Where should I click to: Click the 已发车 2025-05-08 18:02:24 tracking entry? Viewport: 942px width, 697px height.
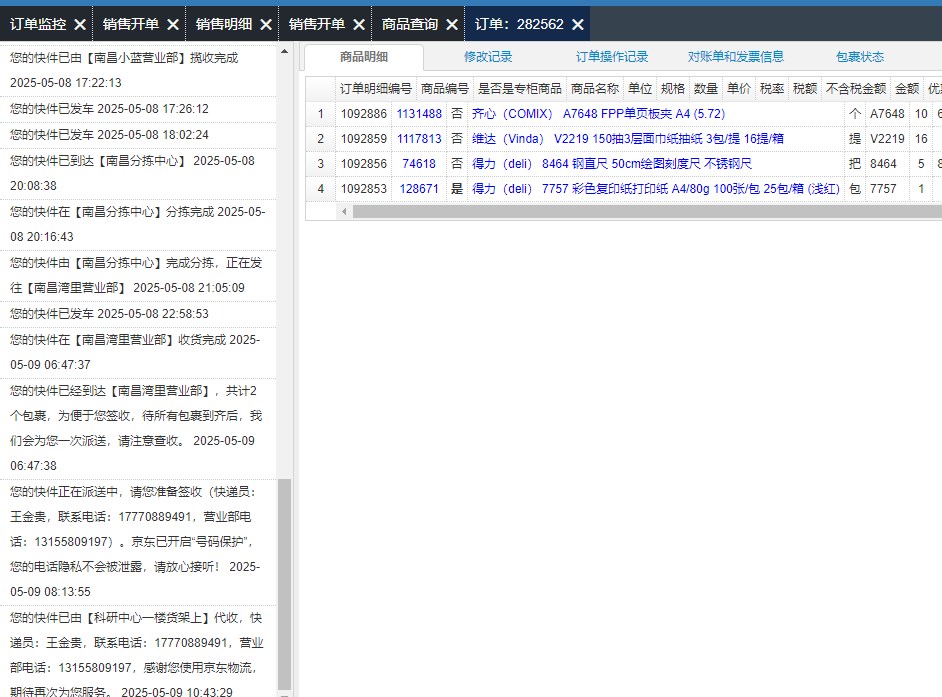tap(138, 135)
